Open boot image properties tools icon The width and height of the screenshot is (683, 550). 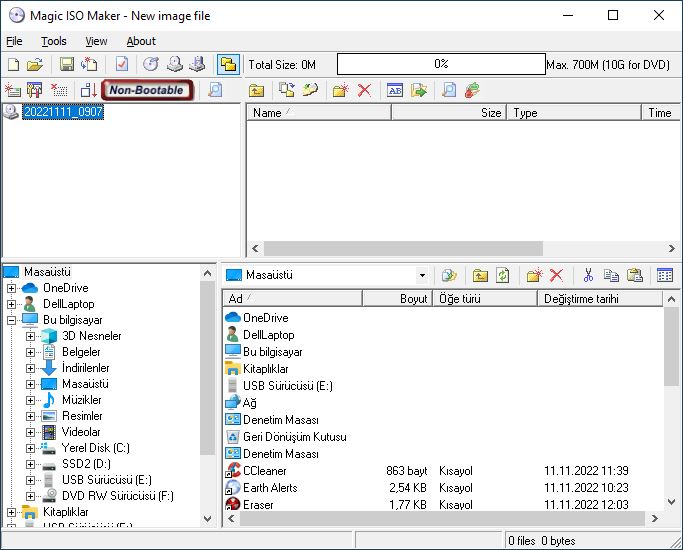pyautogui.click(x=35, y=90)
